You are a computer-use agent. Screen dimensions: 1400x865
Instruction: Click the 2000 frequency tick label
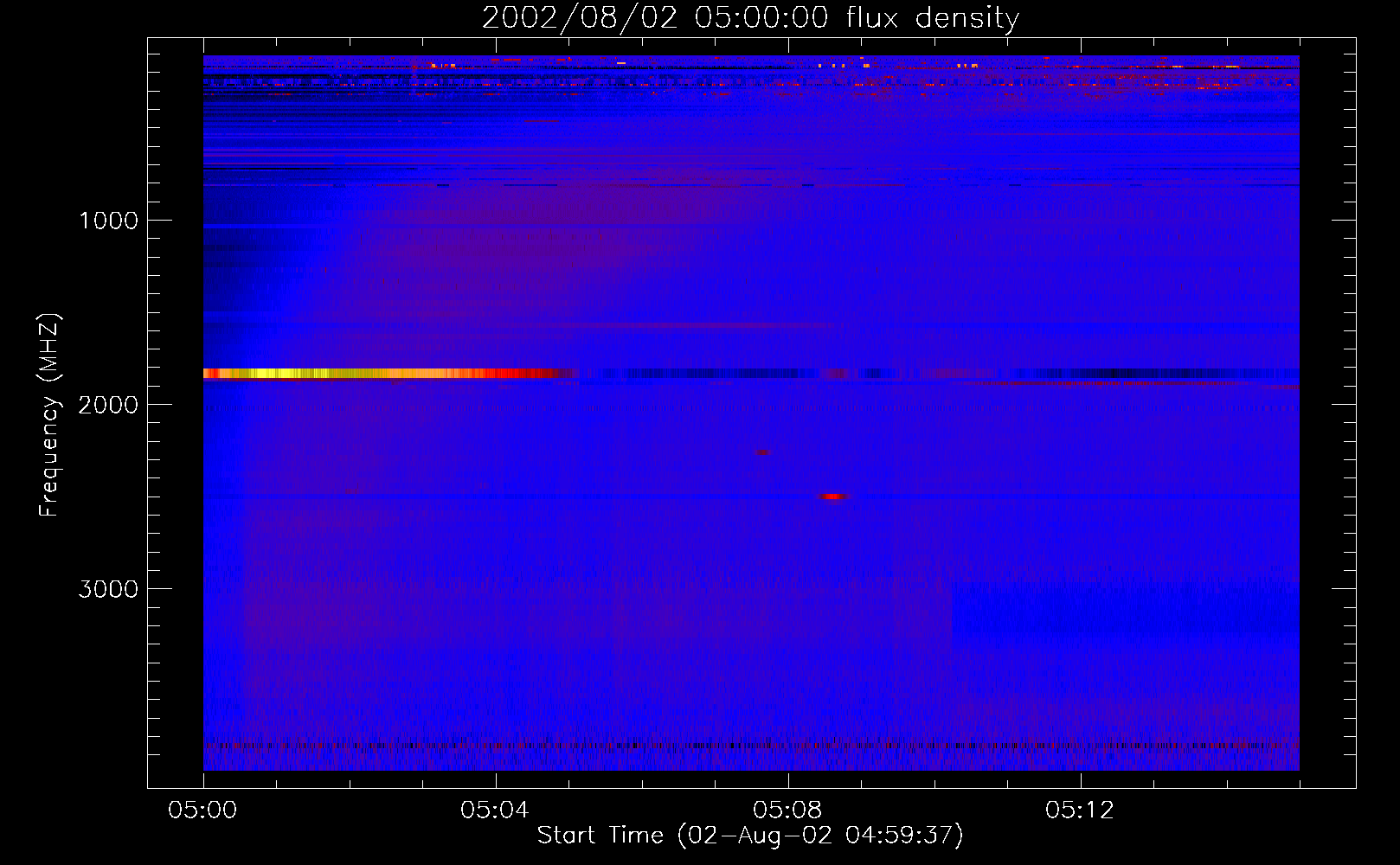pyautogui.click(x=108, y=405)
